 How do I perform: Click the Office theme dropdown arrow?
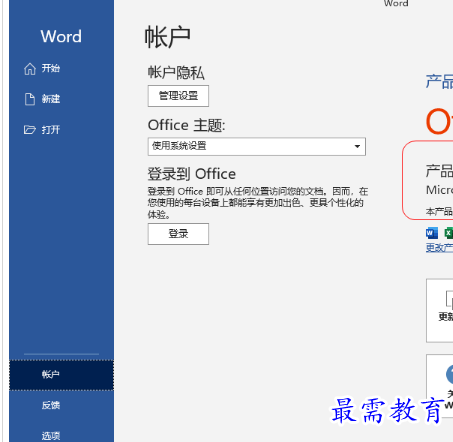coord(357,146)
